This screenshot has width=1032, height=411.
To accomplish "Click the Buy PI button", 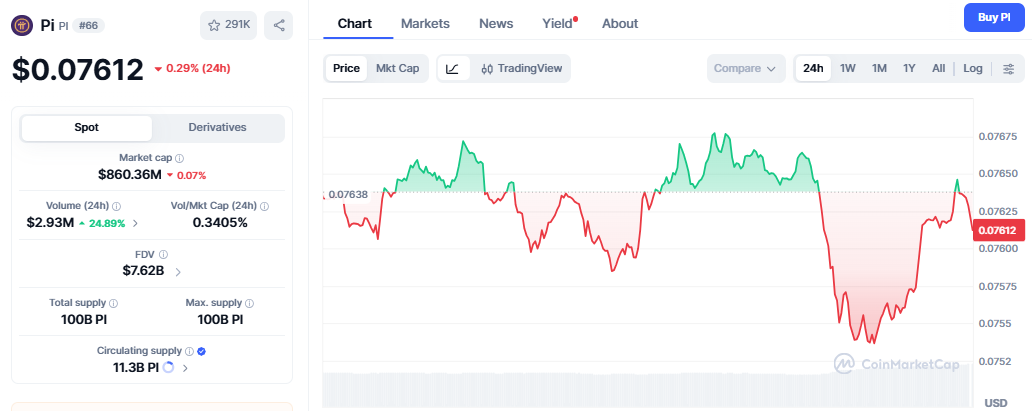I will (x=994, y=18).
